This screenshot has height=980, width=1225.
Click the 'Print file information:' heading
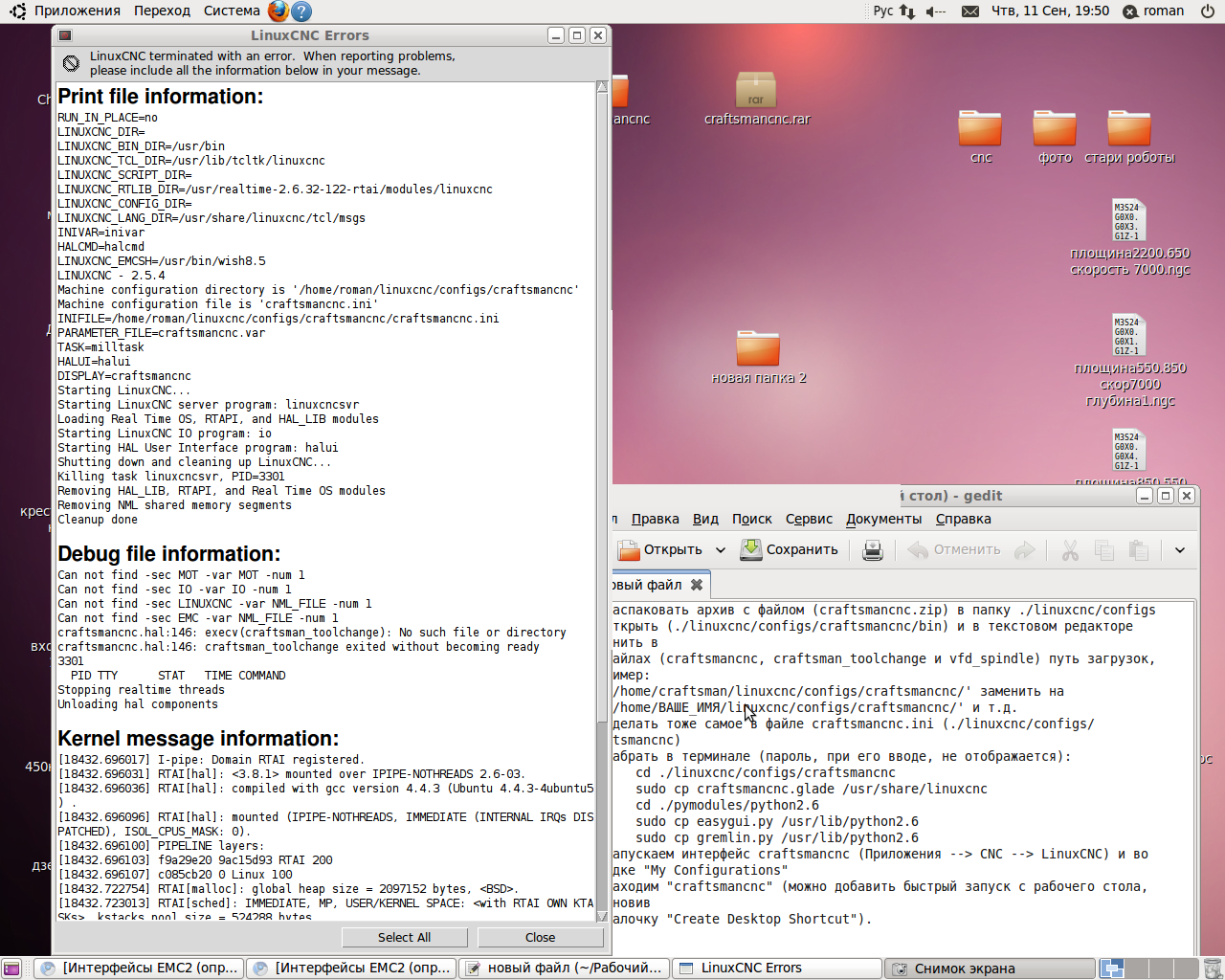click(x=160, y=97)
